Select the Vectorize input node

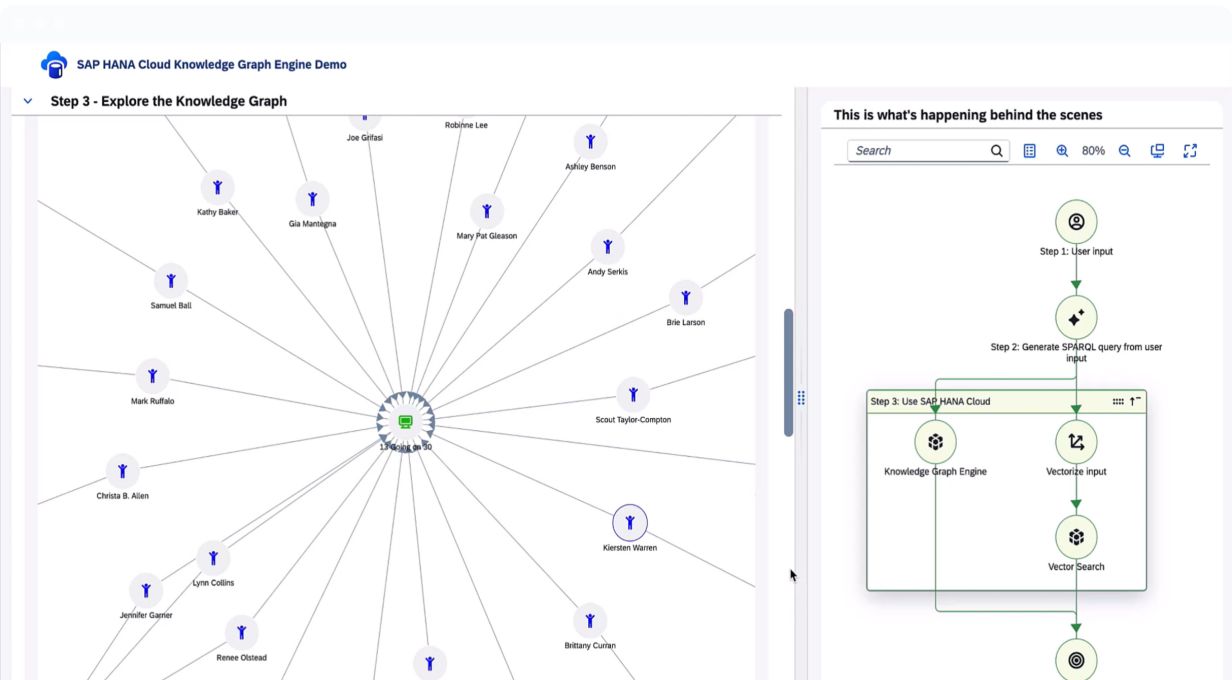(1076, 442)
